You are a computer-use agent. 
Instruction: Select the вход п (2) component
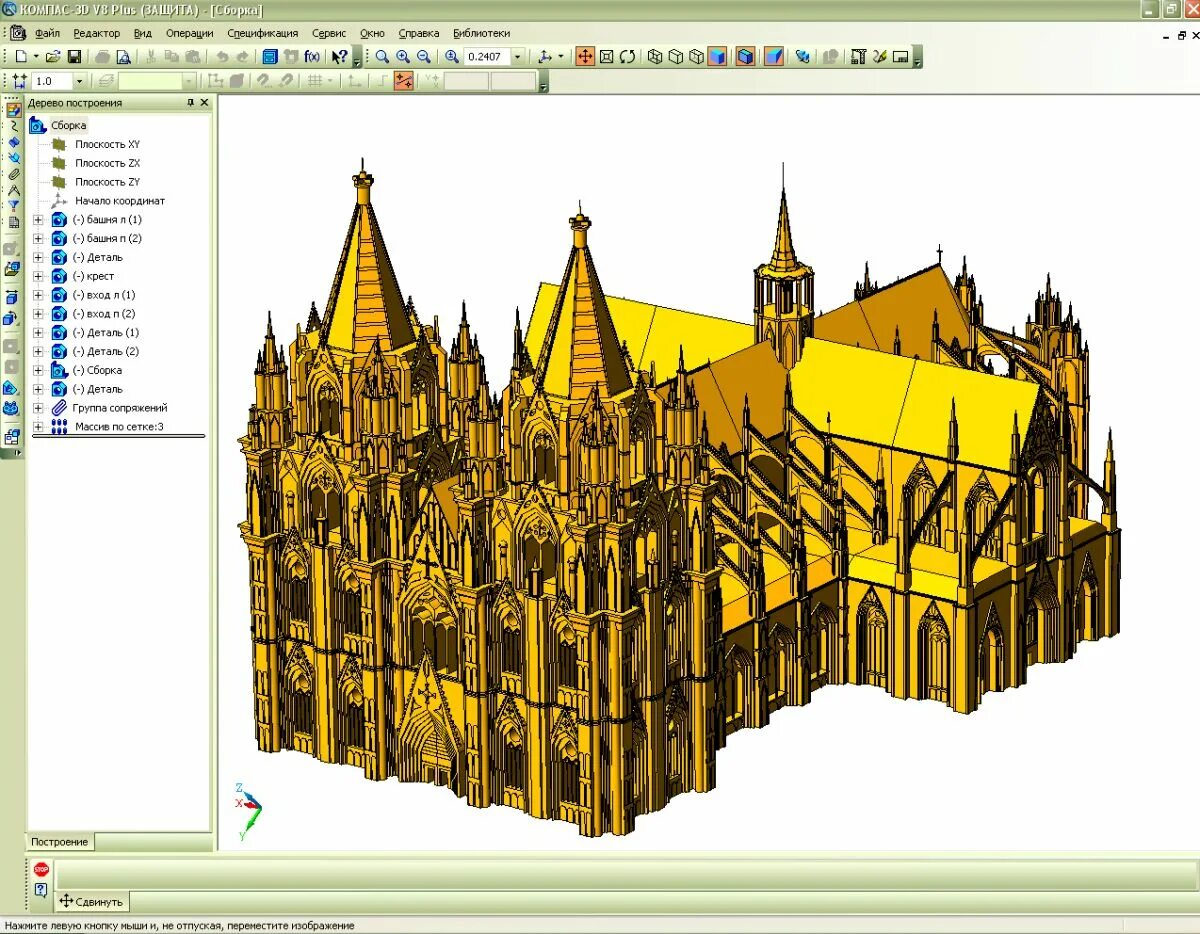[103, 314]
